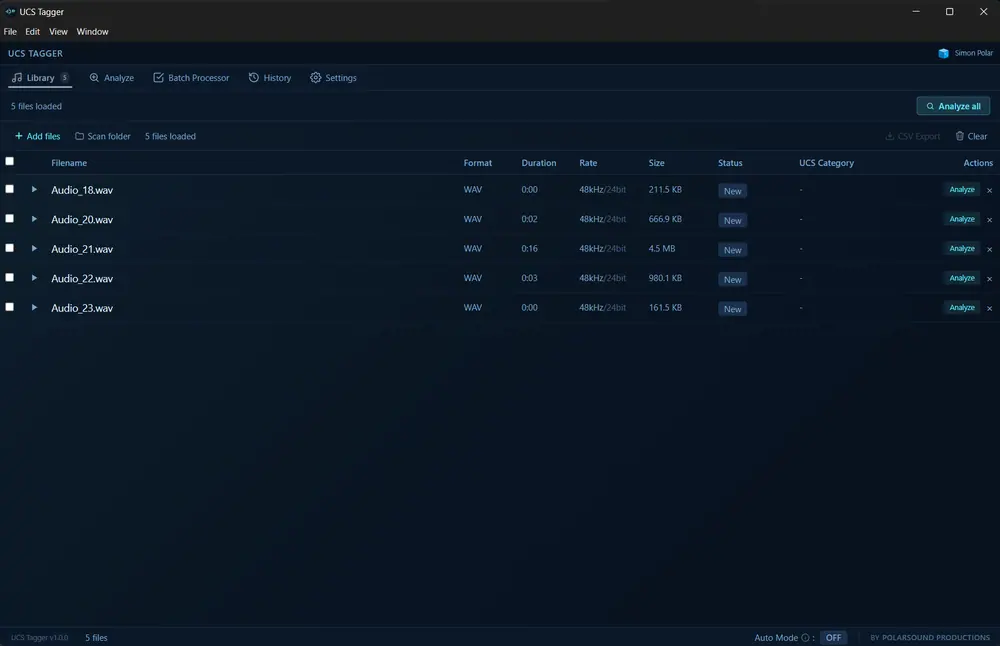Analyze Audio_18.wav
Screen dimensions: 1000x646
(x=962, y=189)
